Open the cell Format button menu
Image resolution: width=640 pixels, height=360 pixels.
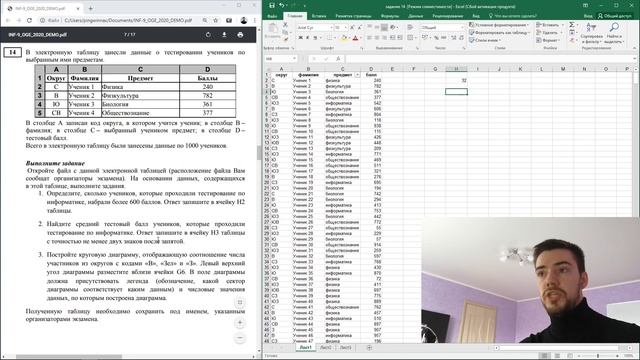547,40
